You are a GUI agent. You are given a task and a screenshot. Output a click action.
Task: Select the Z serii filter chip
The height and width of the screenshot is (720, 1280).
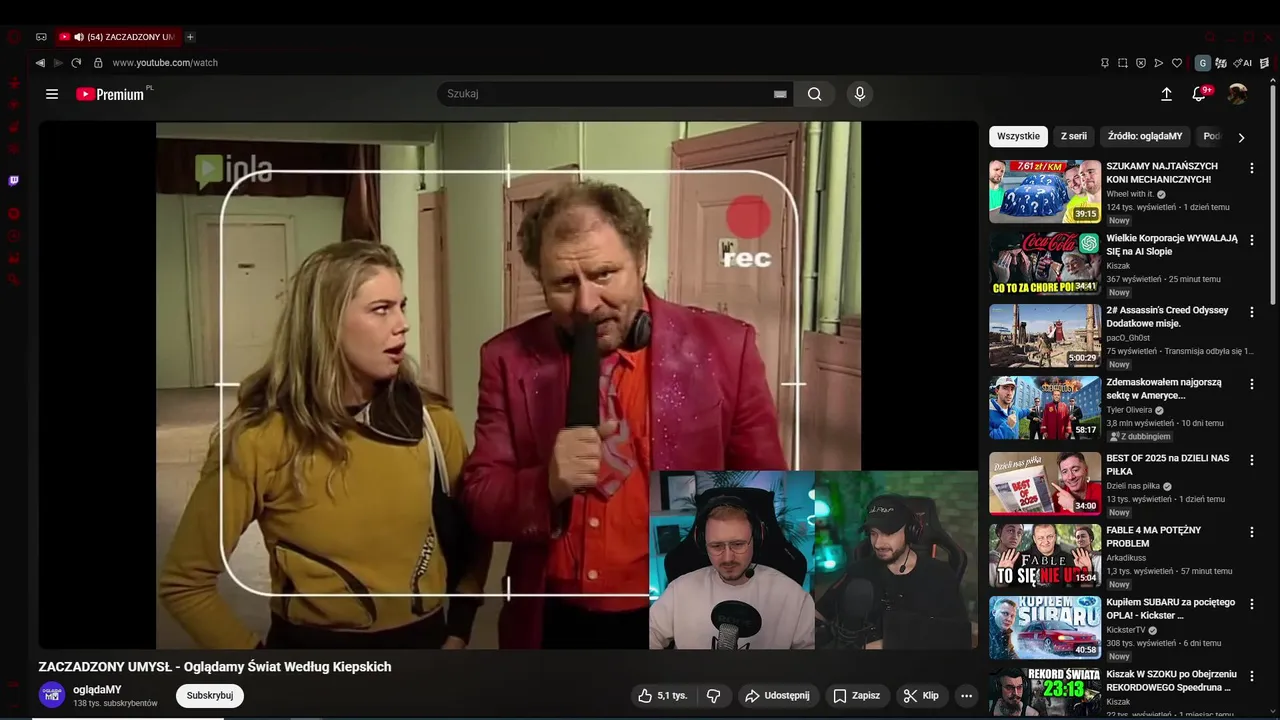tap(1074, 136)
